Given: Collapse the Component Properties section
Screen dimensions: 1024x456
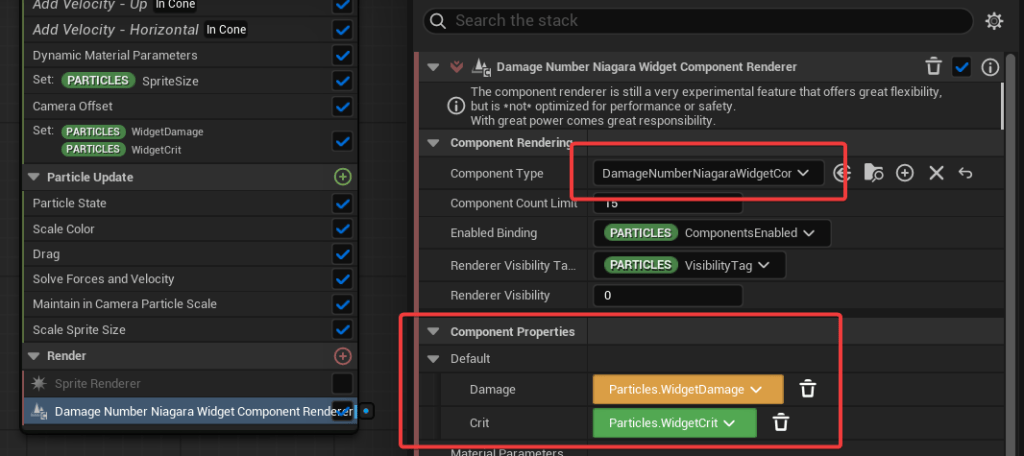Looking at the screenshot, I should [433, 332].
